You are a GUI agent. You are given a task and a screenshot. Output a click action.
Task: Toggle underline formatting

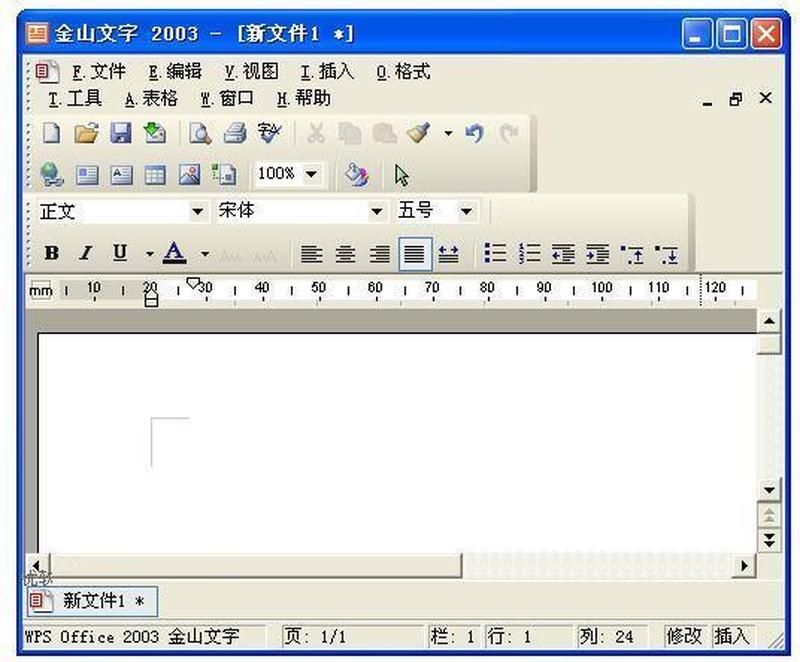(120, 253)
